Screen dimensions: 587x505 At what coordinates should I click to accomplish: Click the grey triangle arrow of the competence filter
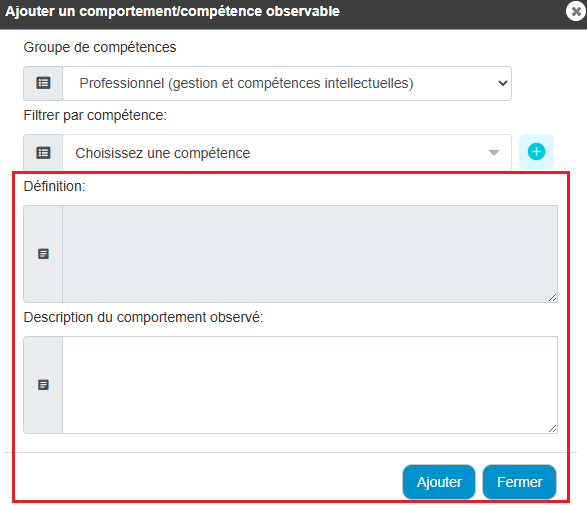(494, 153)
